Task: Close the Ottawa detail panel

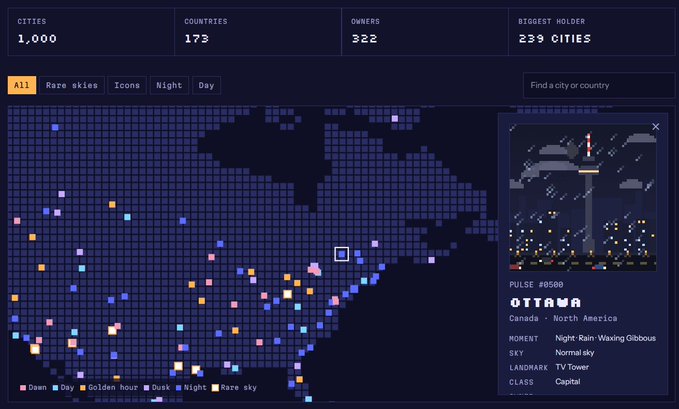Action: click(x=656, y=127)
